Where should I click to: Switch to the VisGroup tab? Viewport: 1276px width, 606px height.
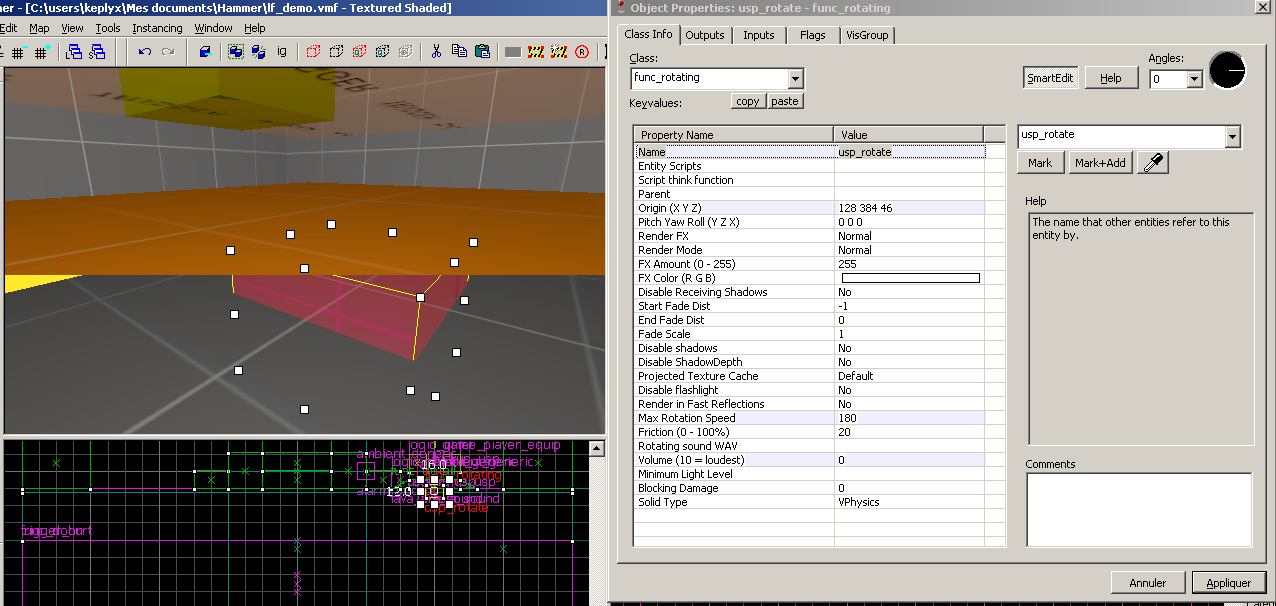pyautogui.click(x=867, y=35)
